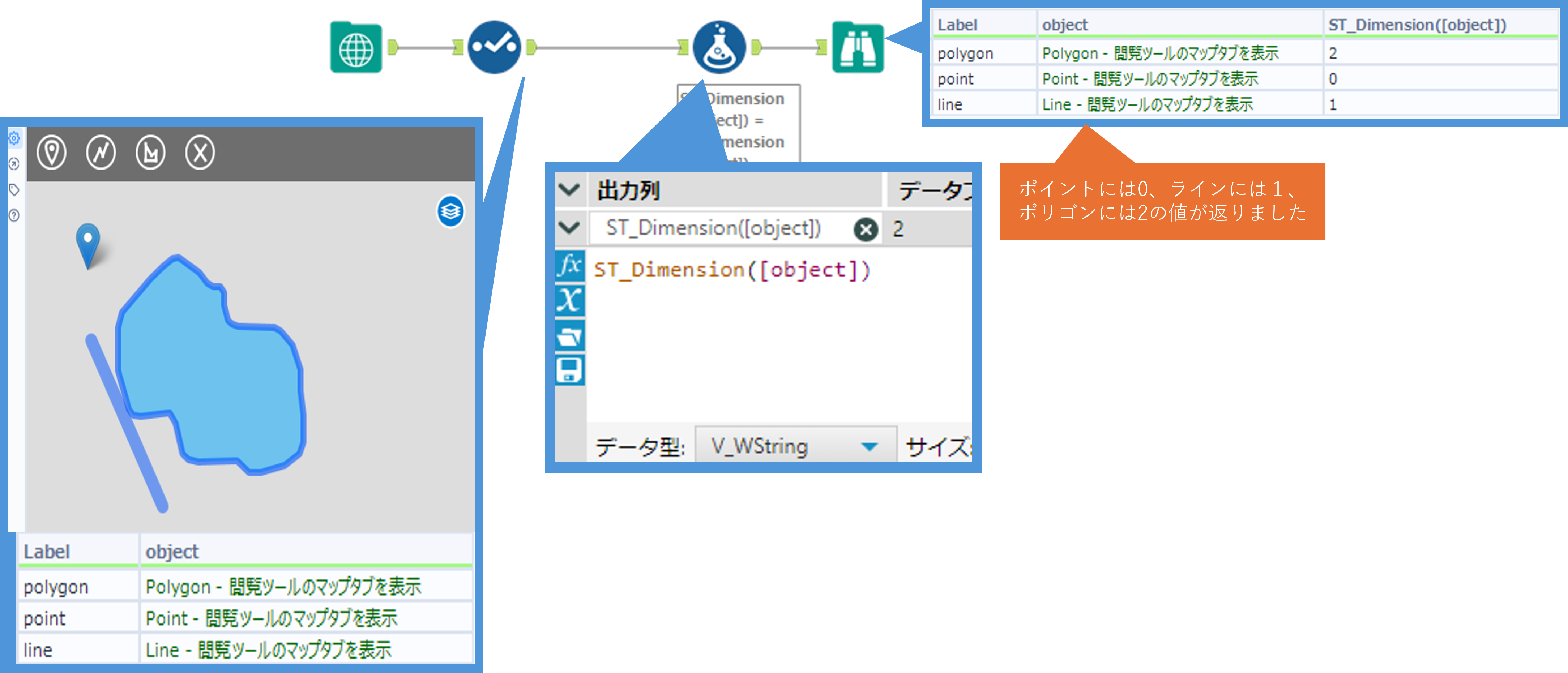Click the Formula flask tool
The width and height of the screenshot is (1568, 673).
pyautogui.click(x=719, y=47)
